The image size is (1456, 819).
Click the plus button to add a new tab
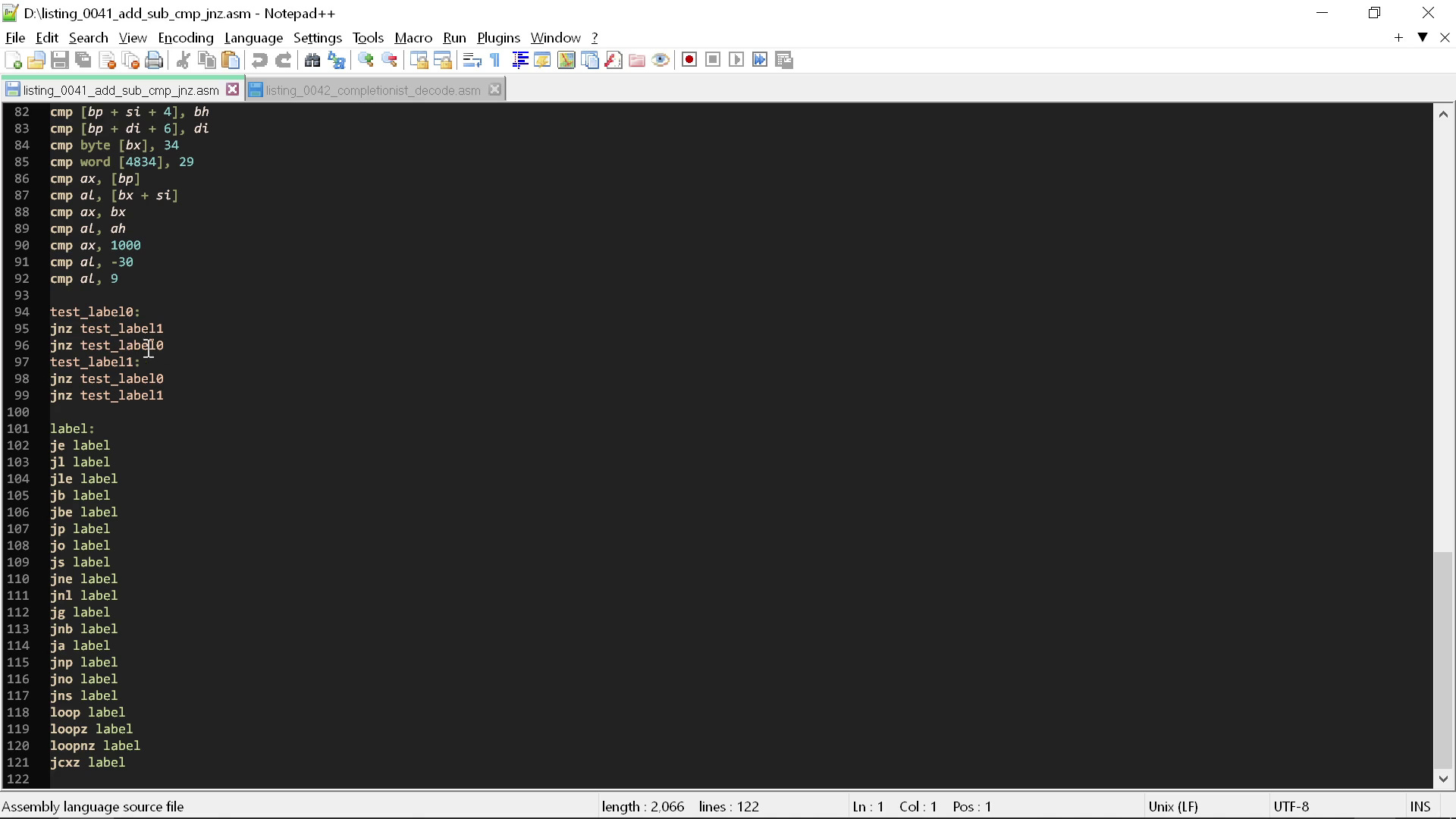[1398, 37]
